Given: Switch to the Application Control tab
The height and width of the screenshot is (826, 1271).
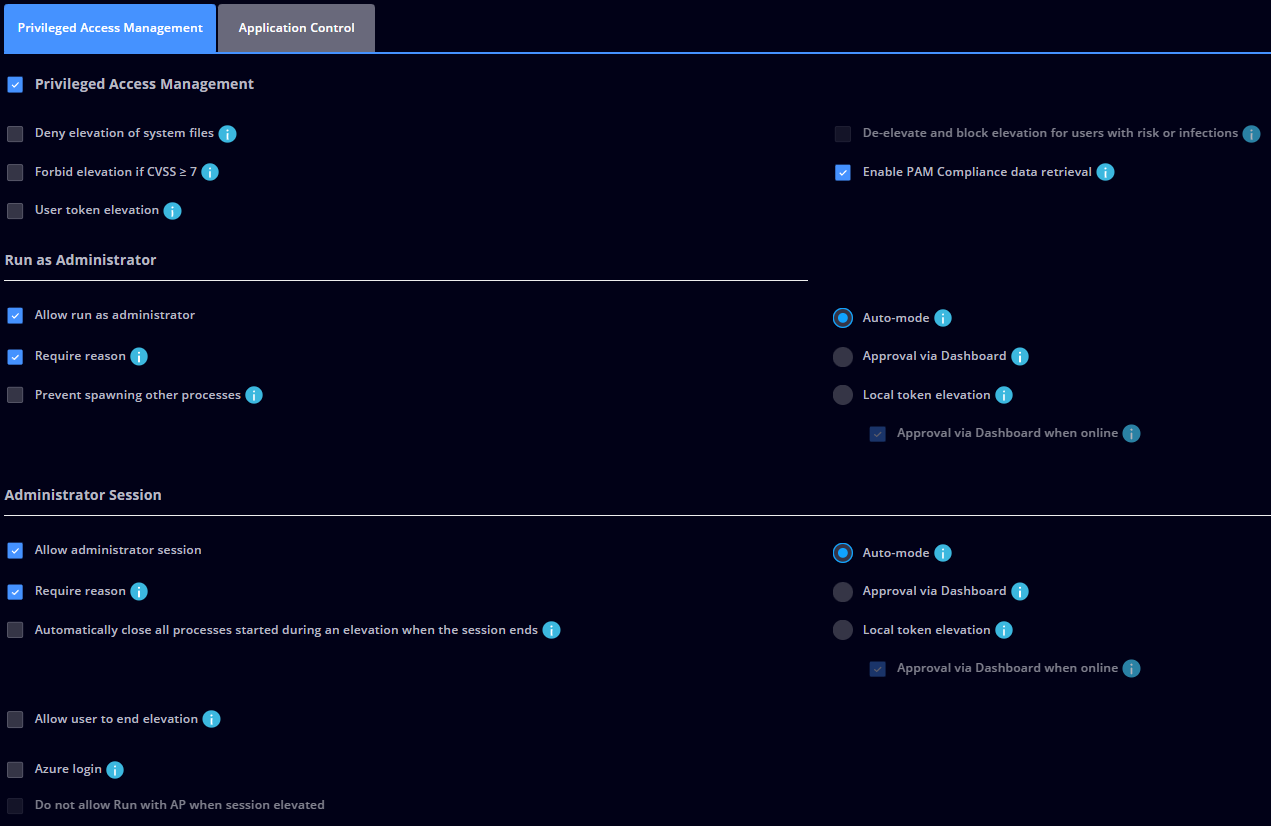Looking at the screenshot, I should click(296, 28).
